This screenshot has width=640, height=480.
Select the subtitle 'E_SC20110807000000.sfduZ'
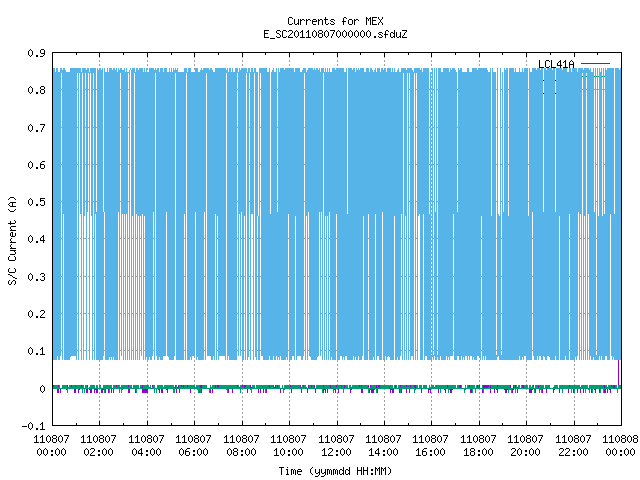[335, 34]
